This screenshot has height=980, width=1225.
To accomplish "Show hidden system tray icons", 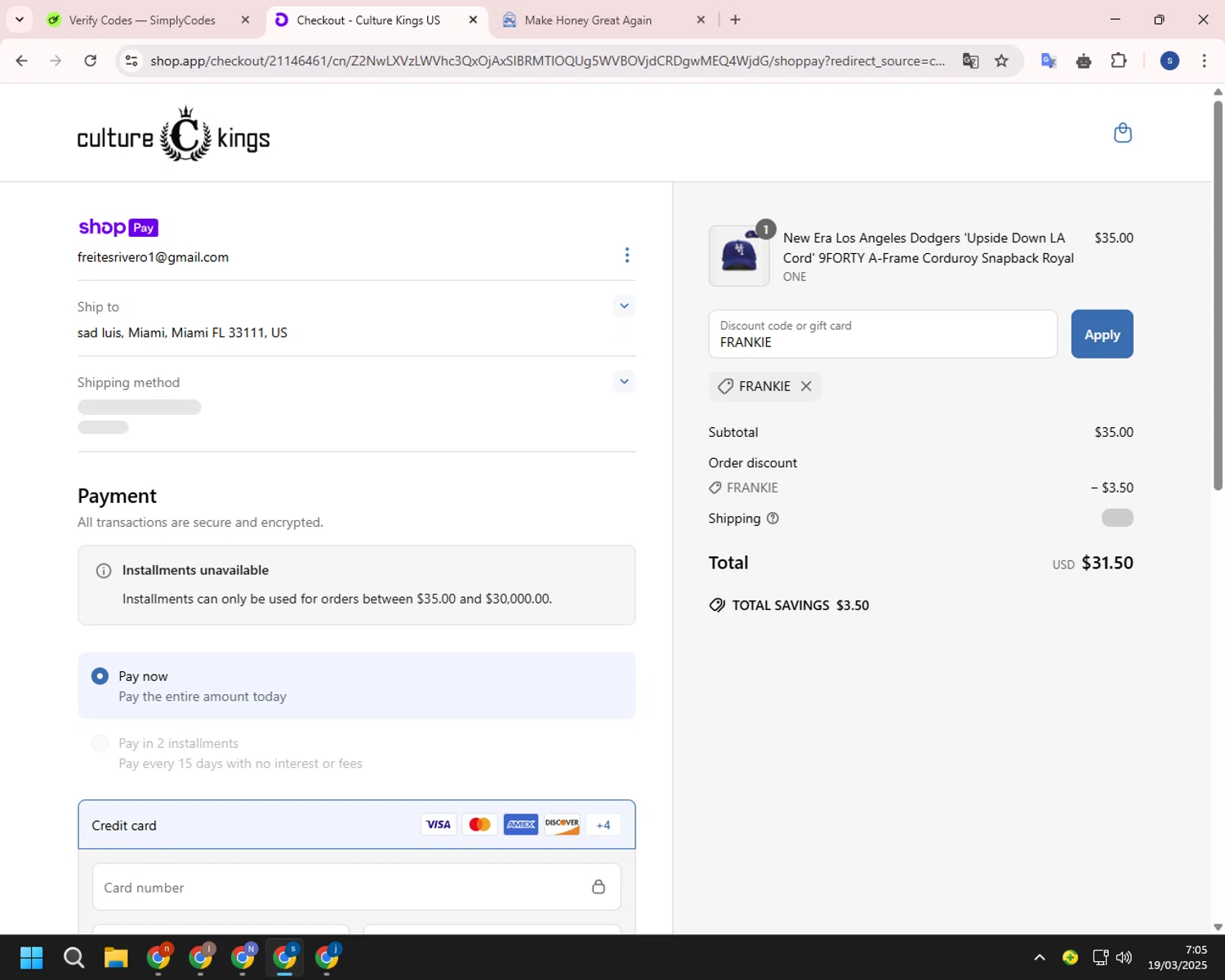I will 1039,957.
